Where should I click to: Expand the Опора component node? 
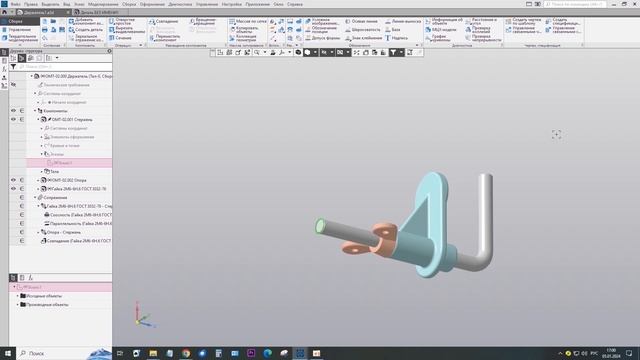point(39,180)
